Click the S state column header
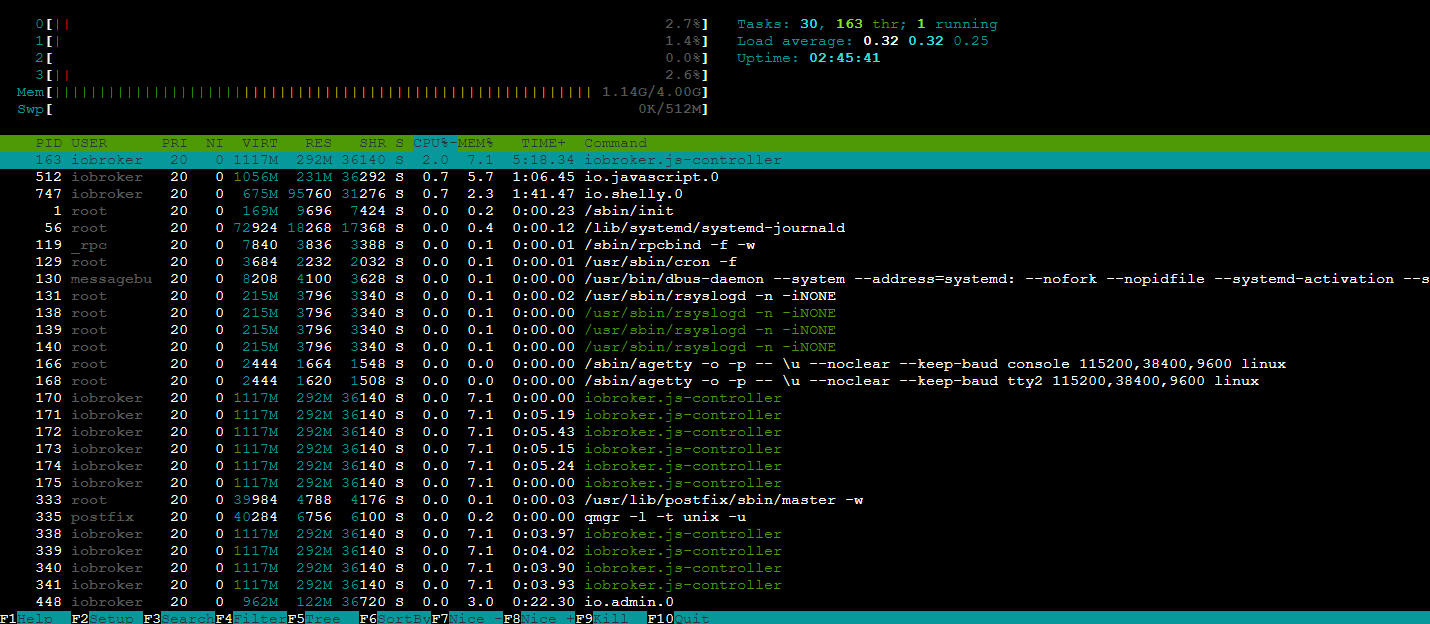 click(400, 143)
